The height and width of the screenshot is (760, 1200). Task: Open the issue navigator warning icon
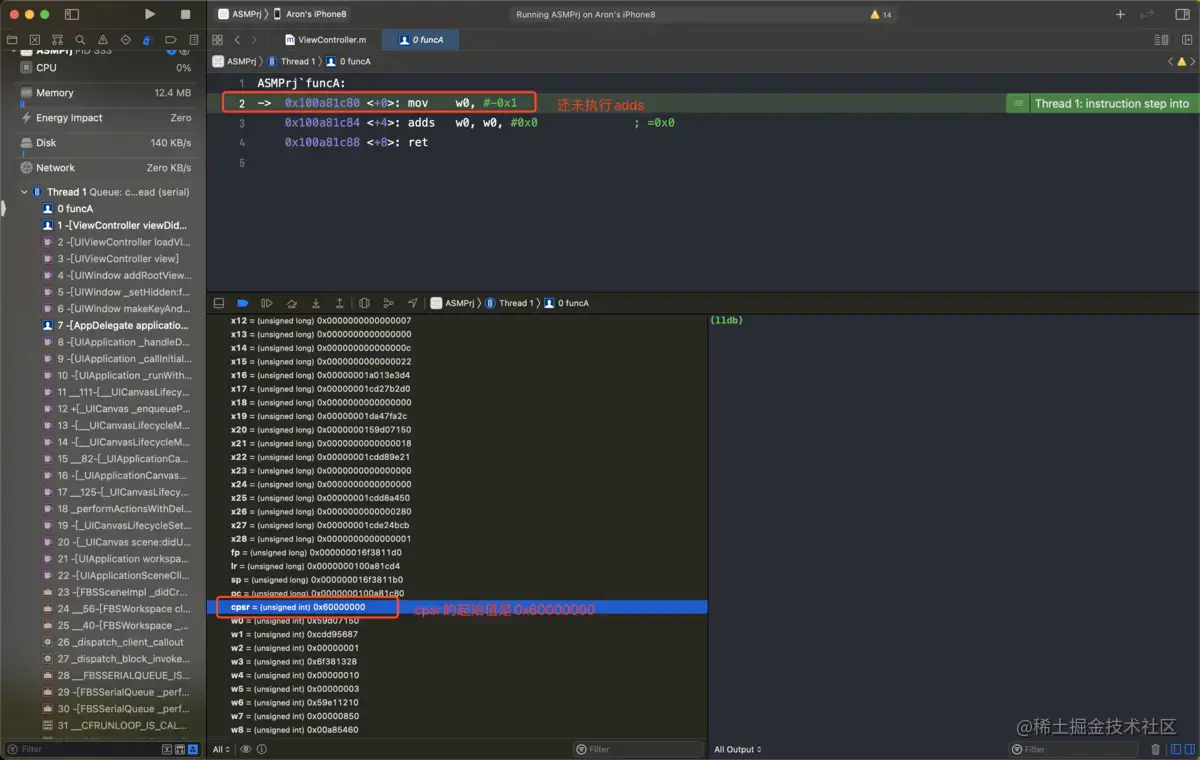[x=102, y=40]
